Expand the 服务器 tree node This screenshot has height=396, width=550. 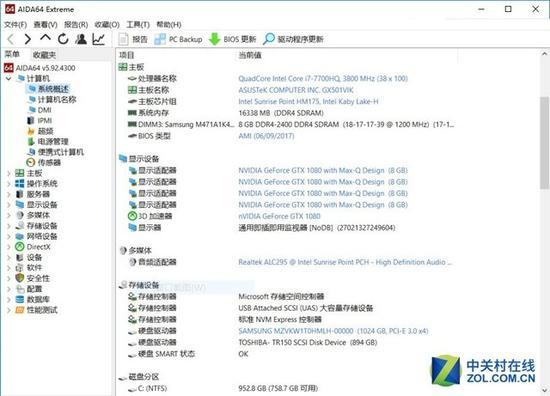point(9,194)
